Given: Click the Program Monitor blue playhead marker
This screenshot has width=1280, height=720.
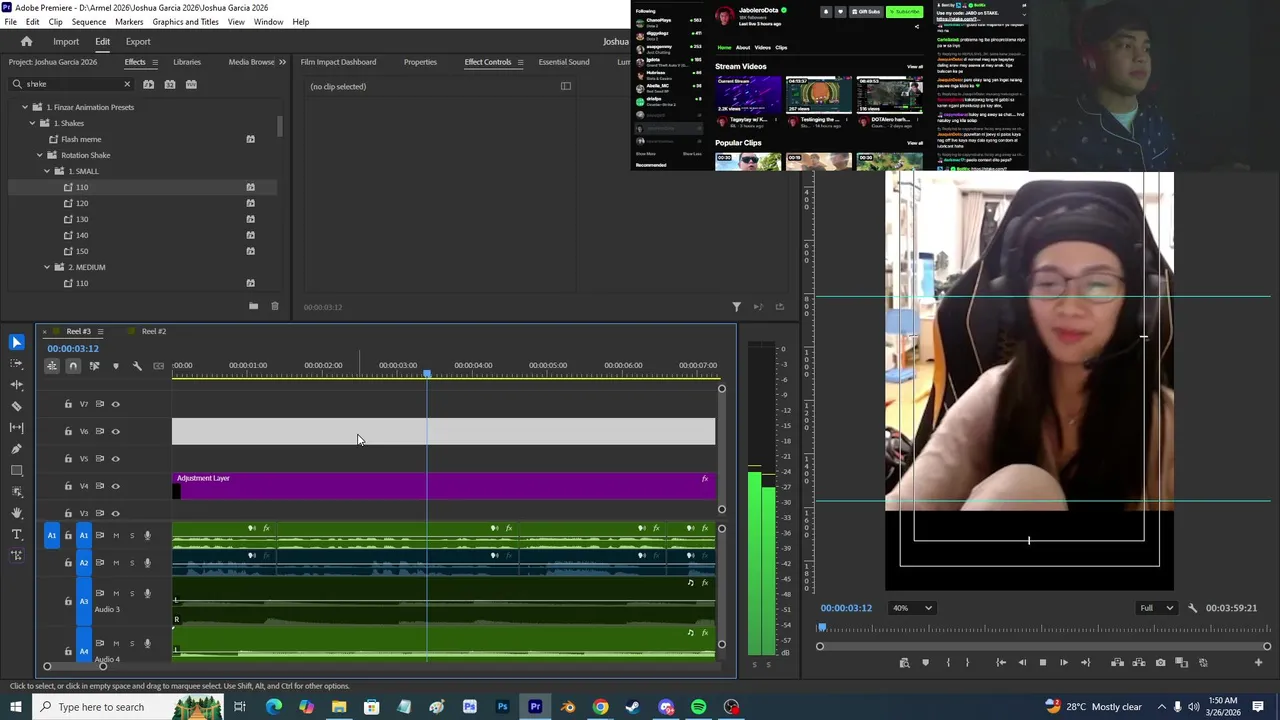Looking at the screenshot, I should (822, 628).
